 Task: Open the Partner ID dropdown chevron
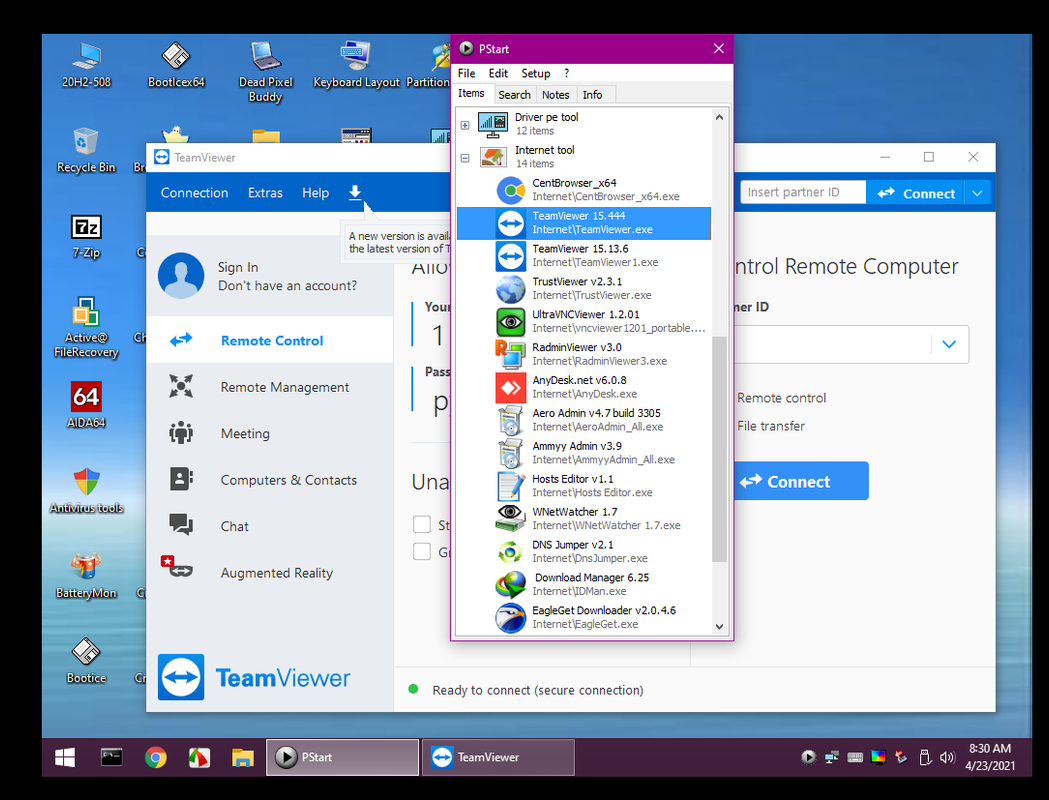point(949,344)
